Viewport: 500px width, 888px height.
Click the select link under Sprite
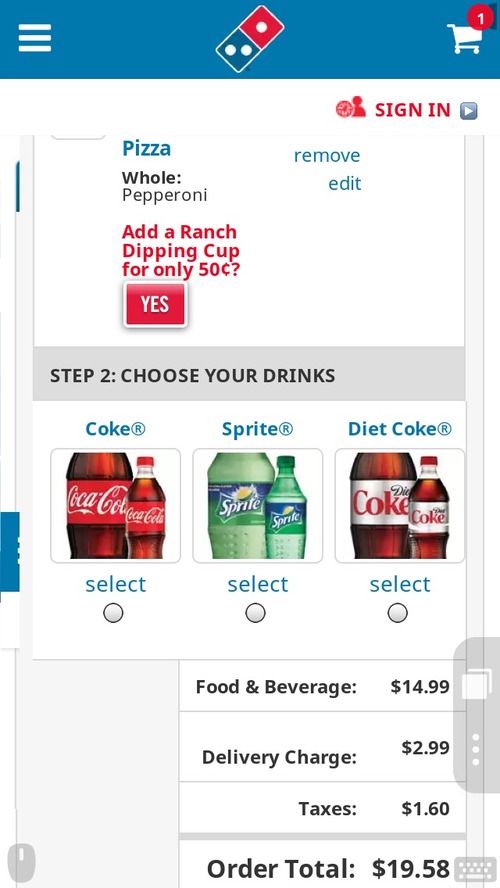click(258, 584)
